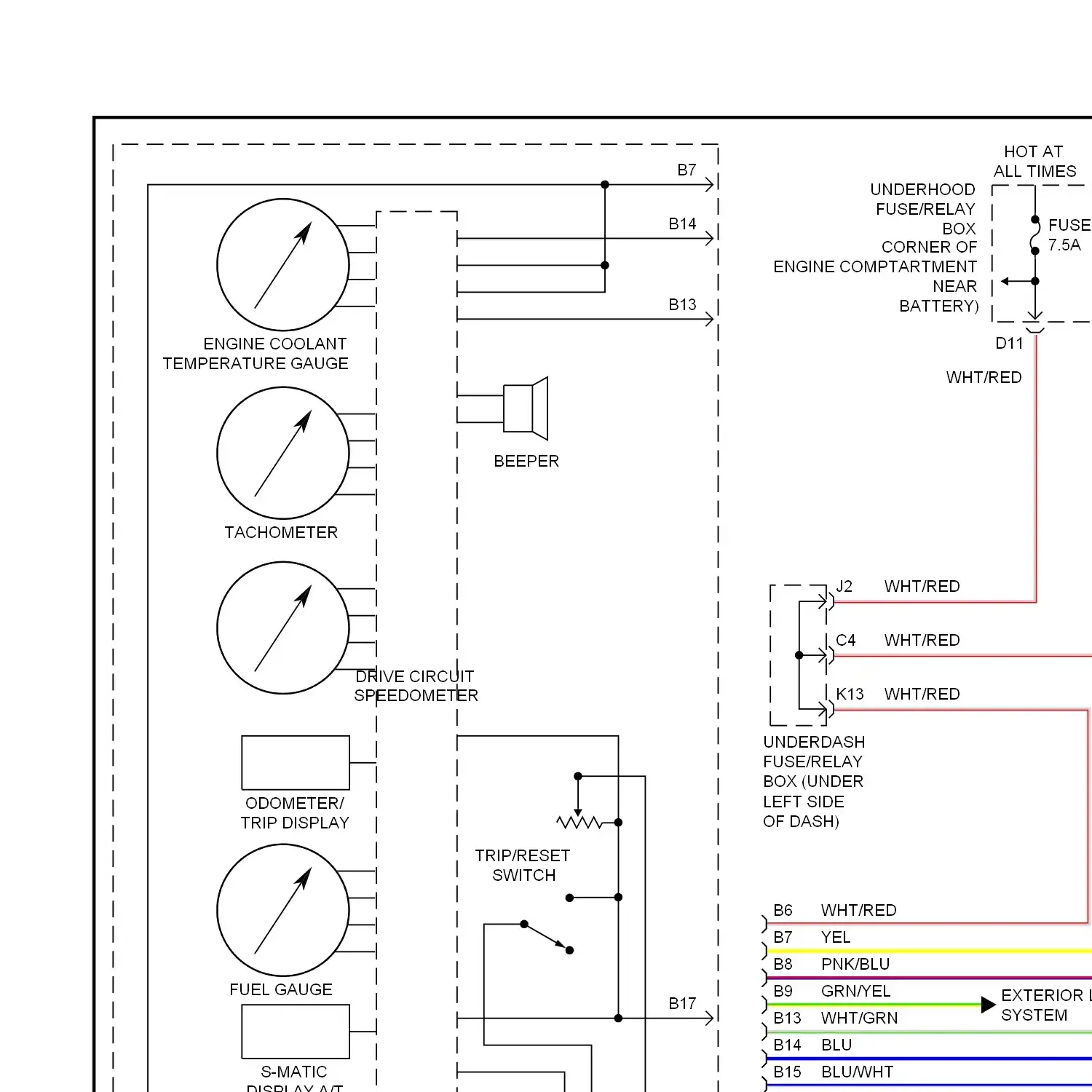Click the junction dot inside the underdash fuse box
This screenshot has height=1092, width=1092.
point(799,655)
